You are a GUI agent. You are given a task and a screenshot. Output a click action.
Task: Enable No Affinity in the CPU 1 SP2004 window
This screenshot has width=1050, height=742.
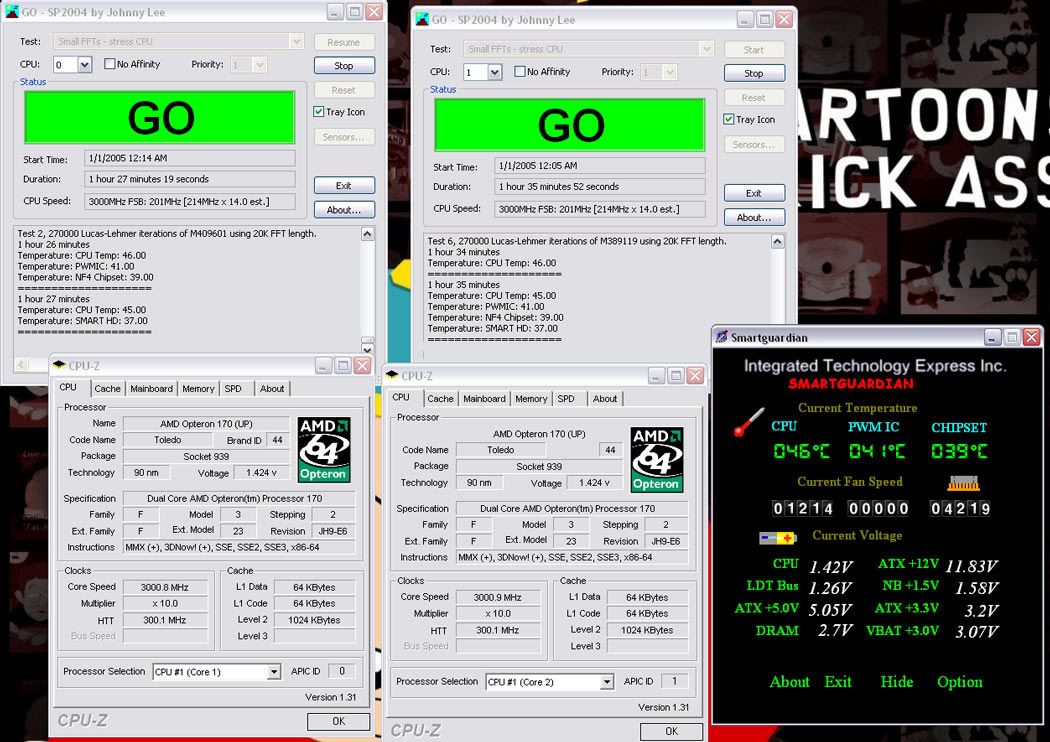[520, 72]
